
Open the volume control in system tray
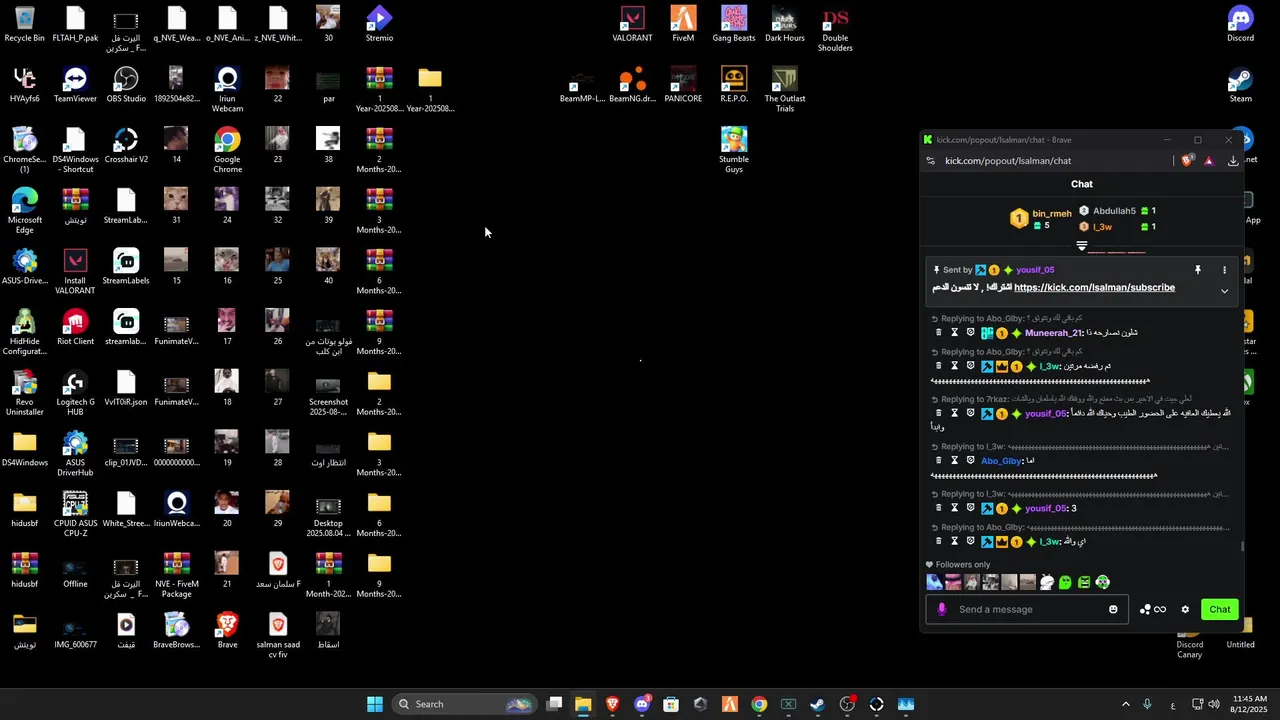1214,704
